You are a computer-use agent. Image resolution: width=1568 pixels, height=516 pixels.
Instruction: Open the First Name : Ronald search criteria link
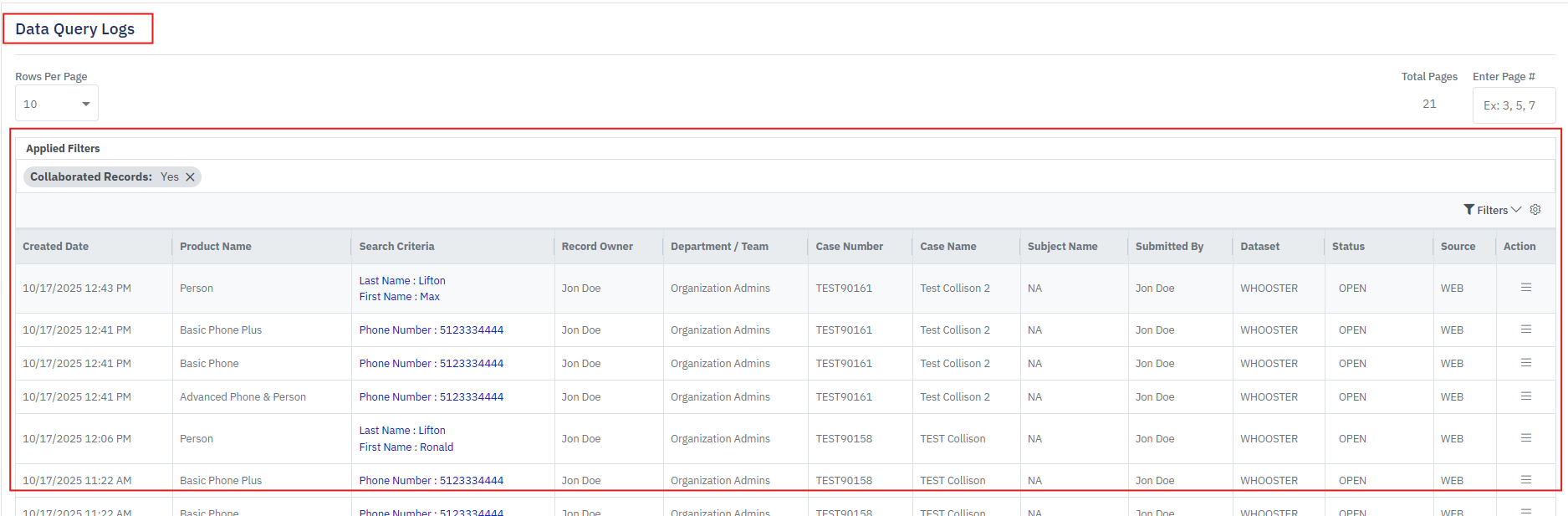406,447
